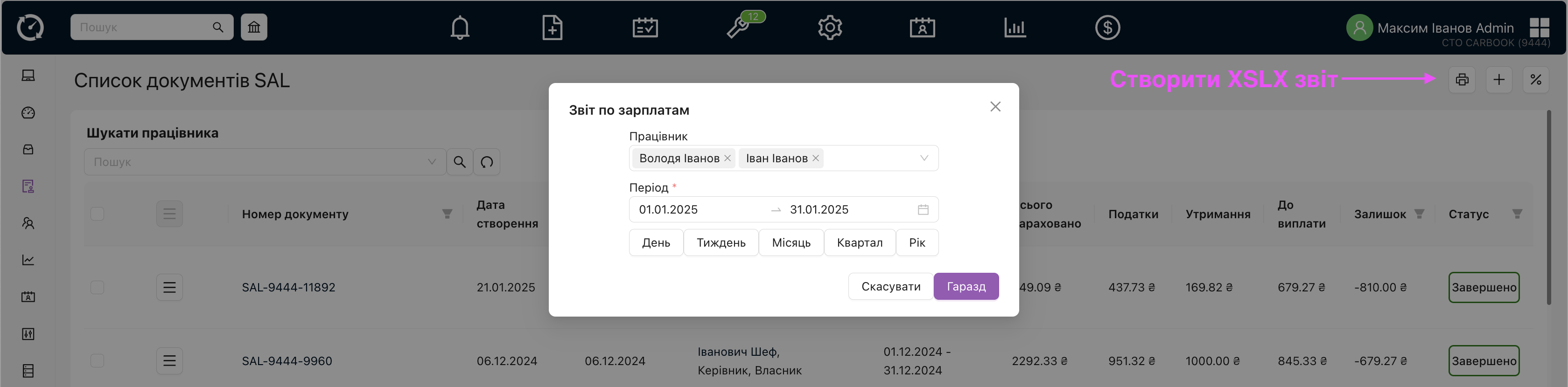Click the dollar sign cash icon
1568x387 pixels.
tap(1106, 28)
